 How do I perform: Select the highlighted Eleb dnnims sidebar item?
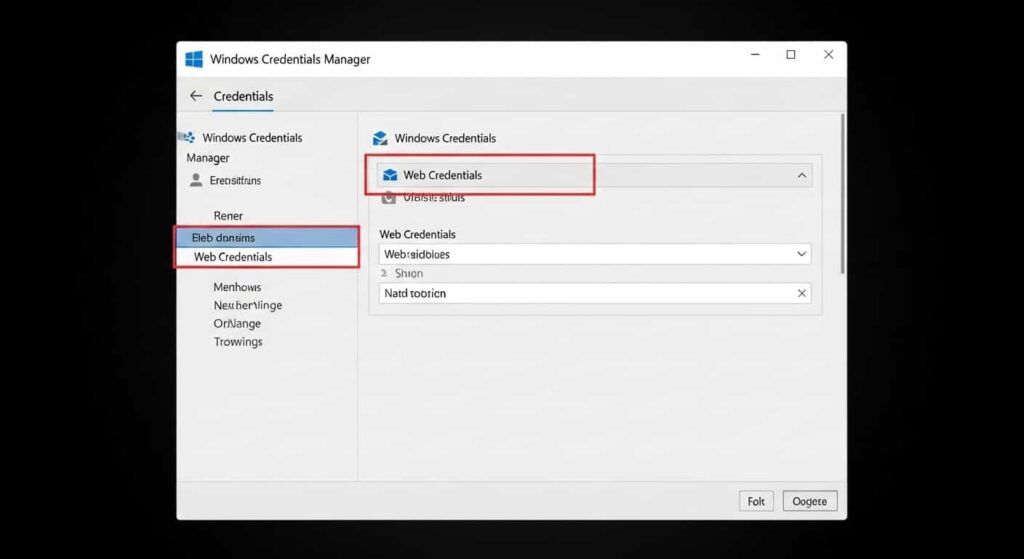coord(266,238)
